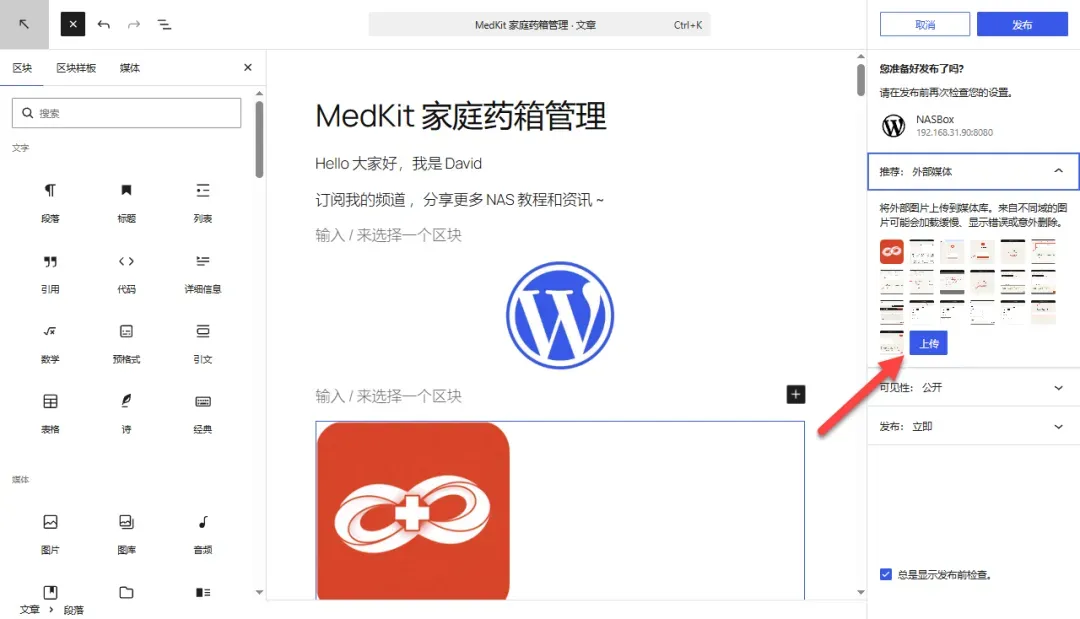The width and height of the screenshot is (1080, 619).
Task: Click the Upload (上传) button
Action: tap(928, 343)
